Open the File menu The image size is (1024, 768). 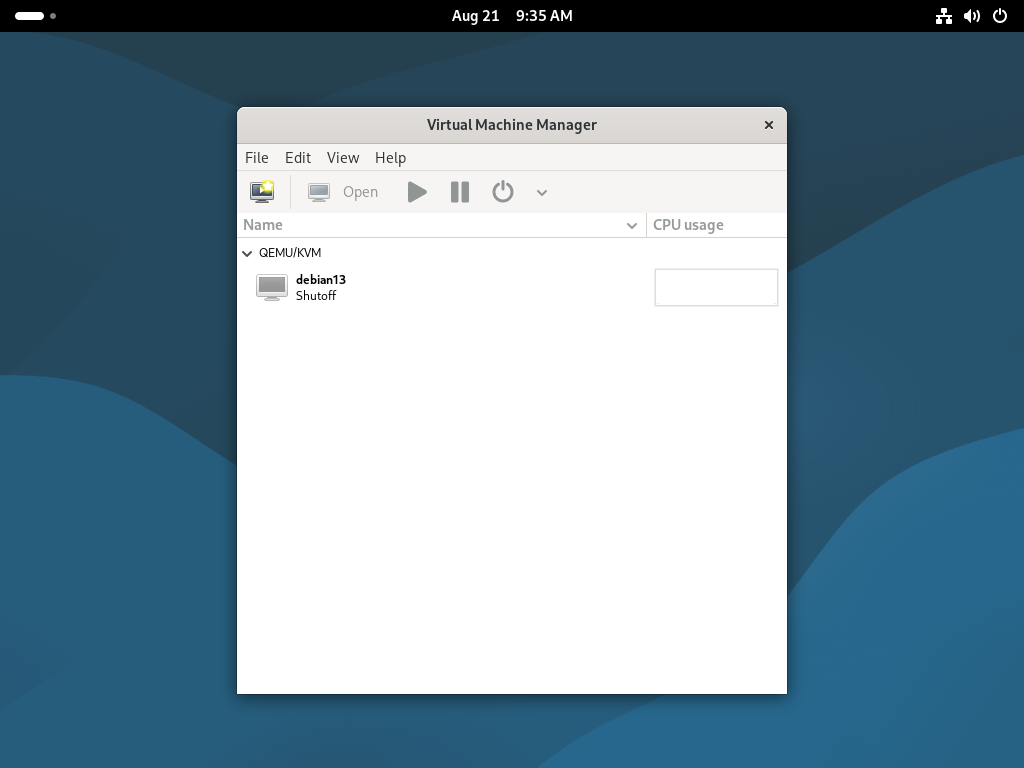click(x=256, y=158)
